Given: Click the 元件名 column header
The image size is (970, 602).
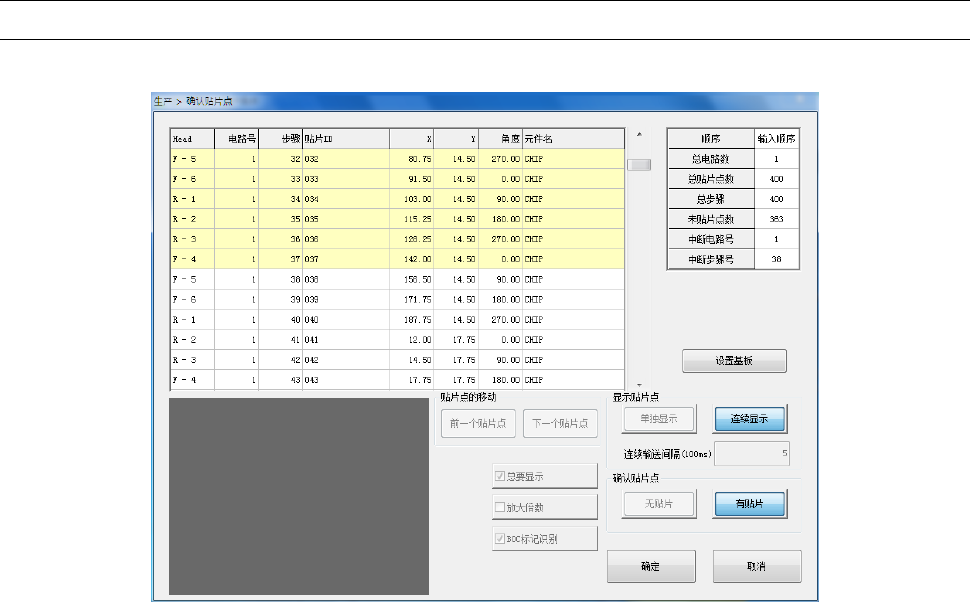Looking at the screenshot, I should point(572,139).
